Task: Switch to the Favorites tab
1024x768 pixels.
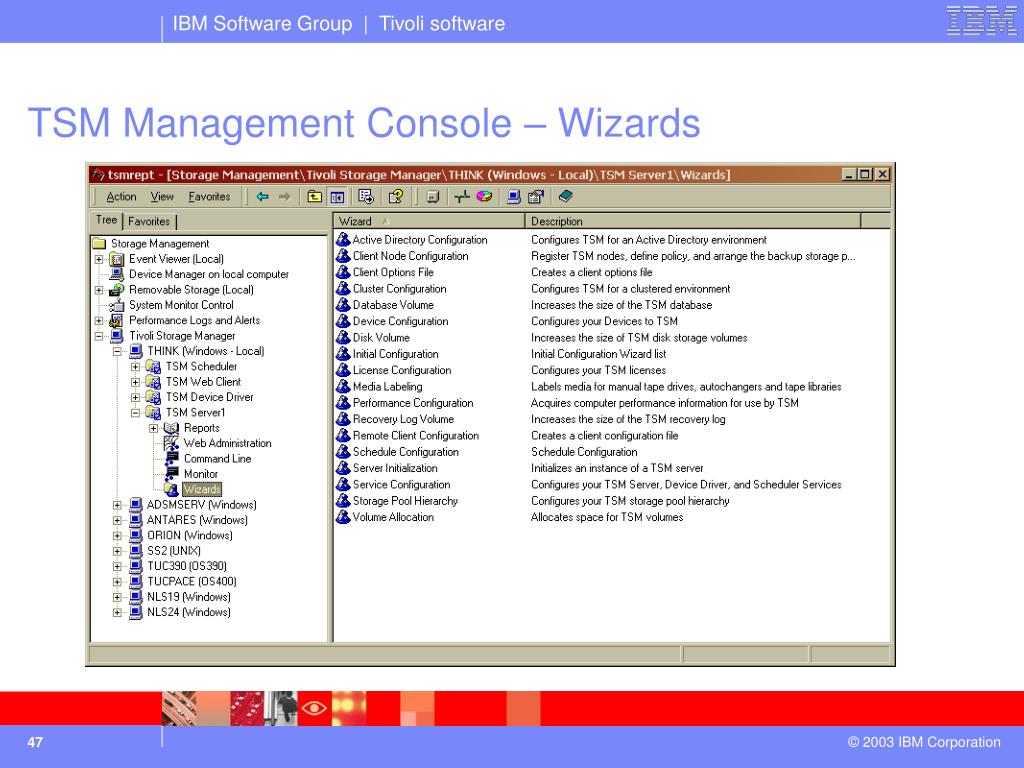Action: 149,221
